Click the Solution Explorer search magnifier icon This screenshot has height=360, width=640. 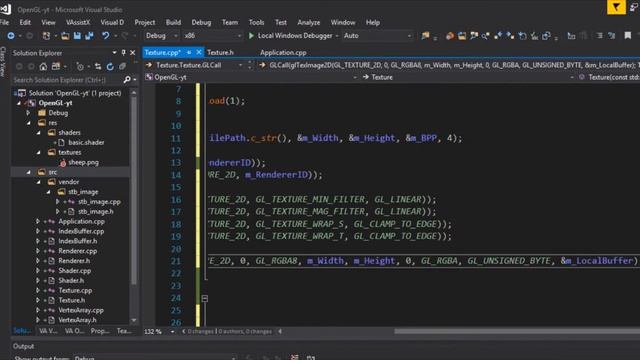tap(127, 80)
